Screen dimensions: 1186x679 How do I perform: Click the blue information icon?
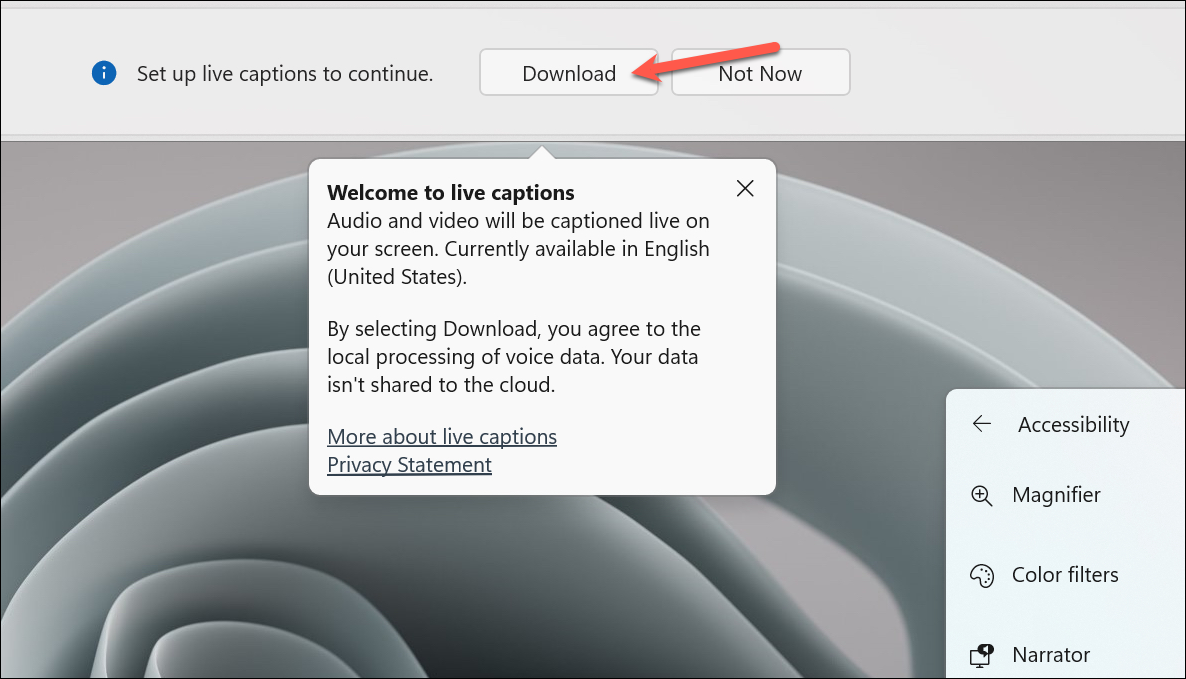[x=104, y=73]
